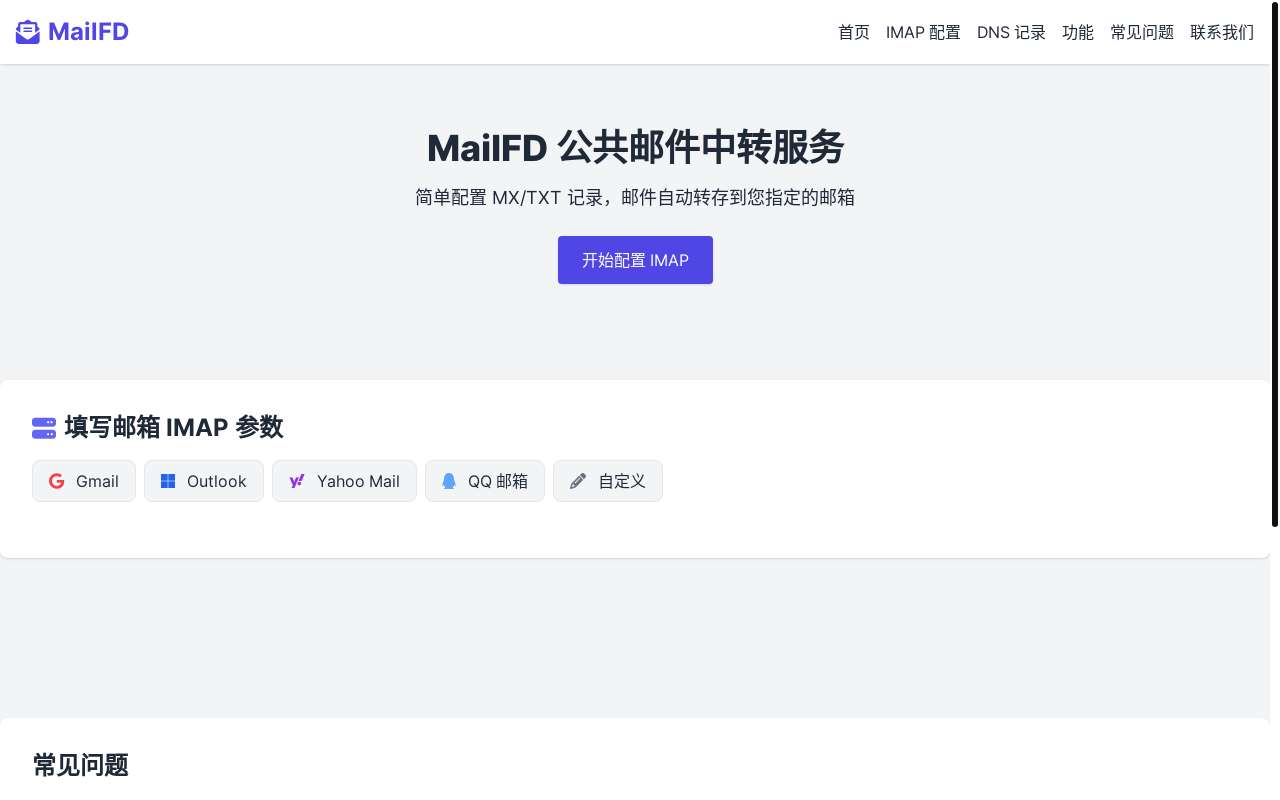Image resolution: width=1280 pixels, height=800 pixels.
Task: Click the pencil icon on 自定义 button
Action: (x=578, y=481)
